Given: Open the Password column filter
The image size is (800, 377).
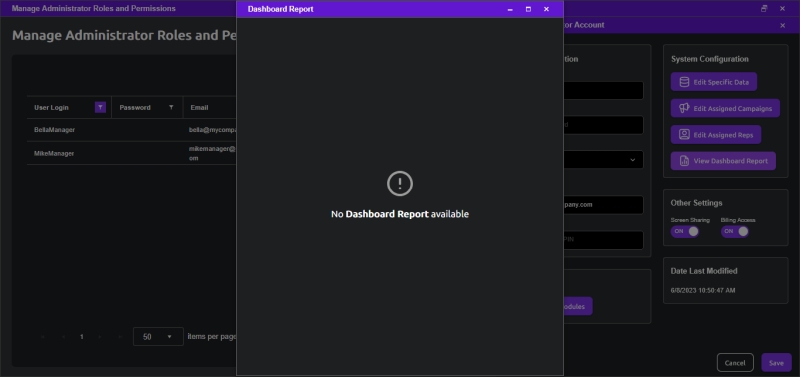Looking at the screenshot, I should coord(171,107).
